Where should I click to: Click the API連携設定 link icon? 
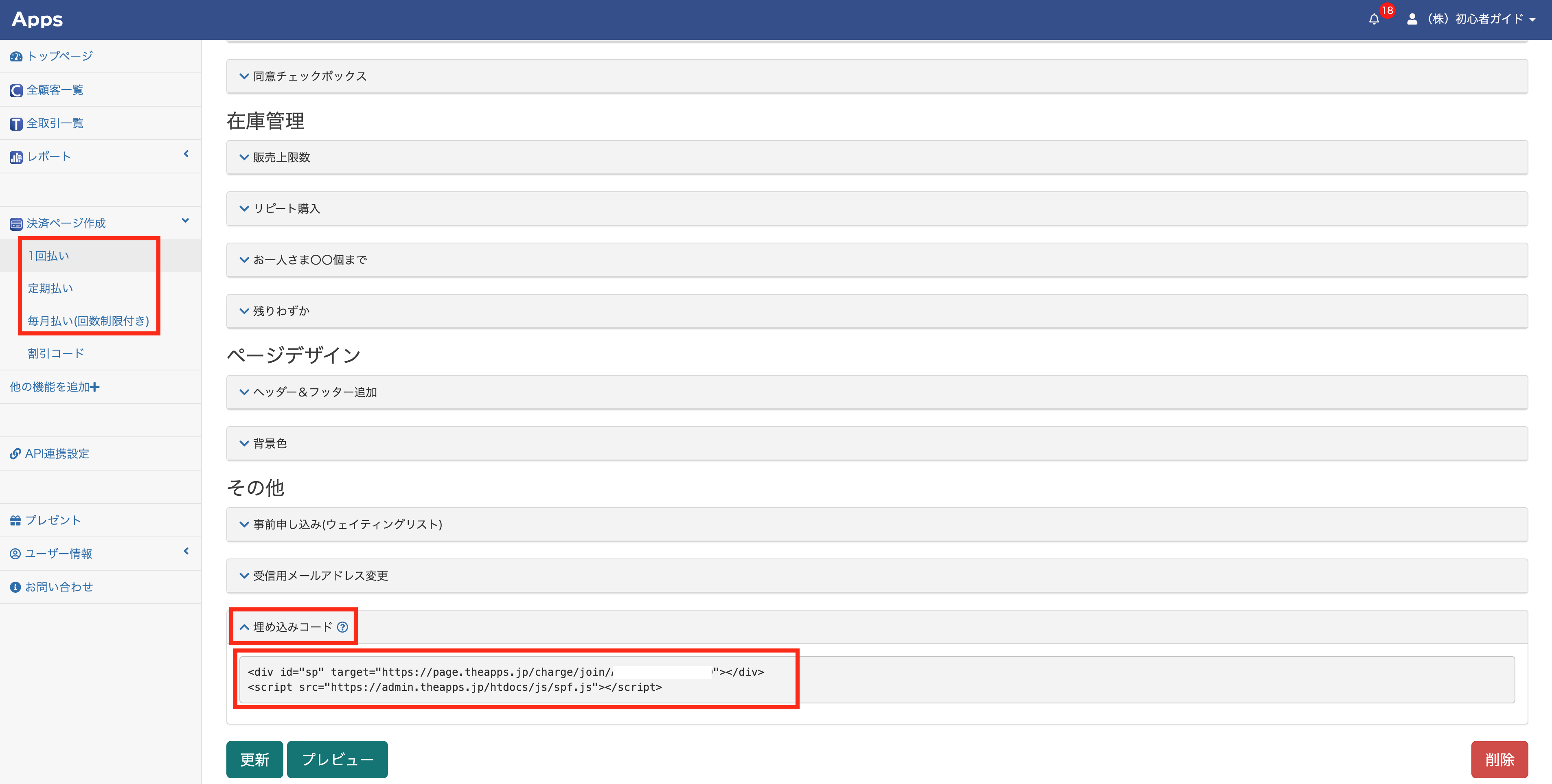click(15, 454)
